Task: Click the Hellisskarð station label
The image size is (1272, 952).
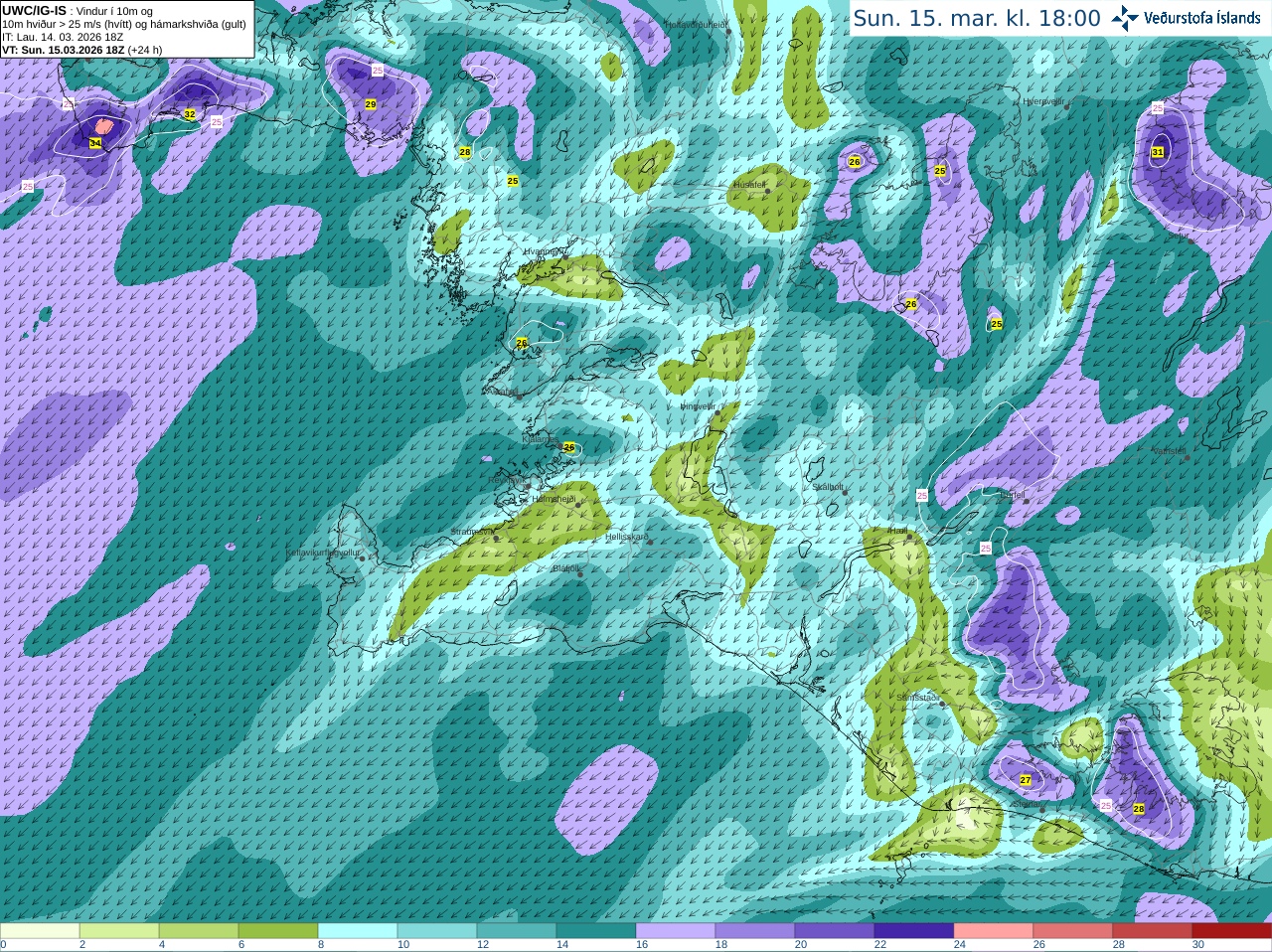Action: pos(627,537)
